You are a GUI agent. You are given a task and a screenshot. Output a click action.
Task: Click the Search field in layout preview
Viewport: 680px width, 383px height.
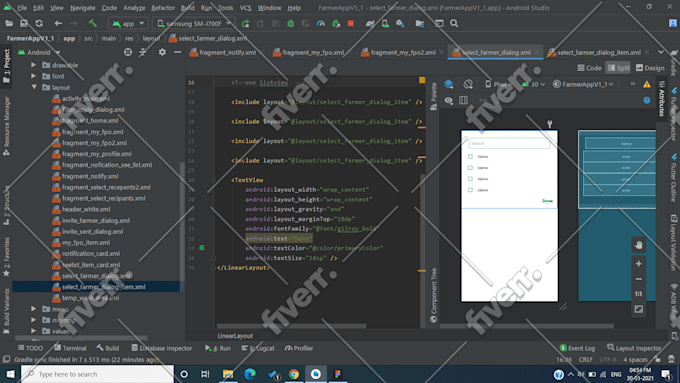pos(510,143)
